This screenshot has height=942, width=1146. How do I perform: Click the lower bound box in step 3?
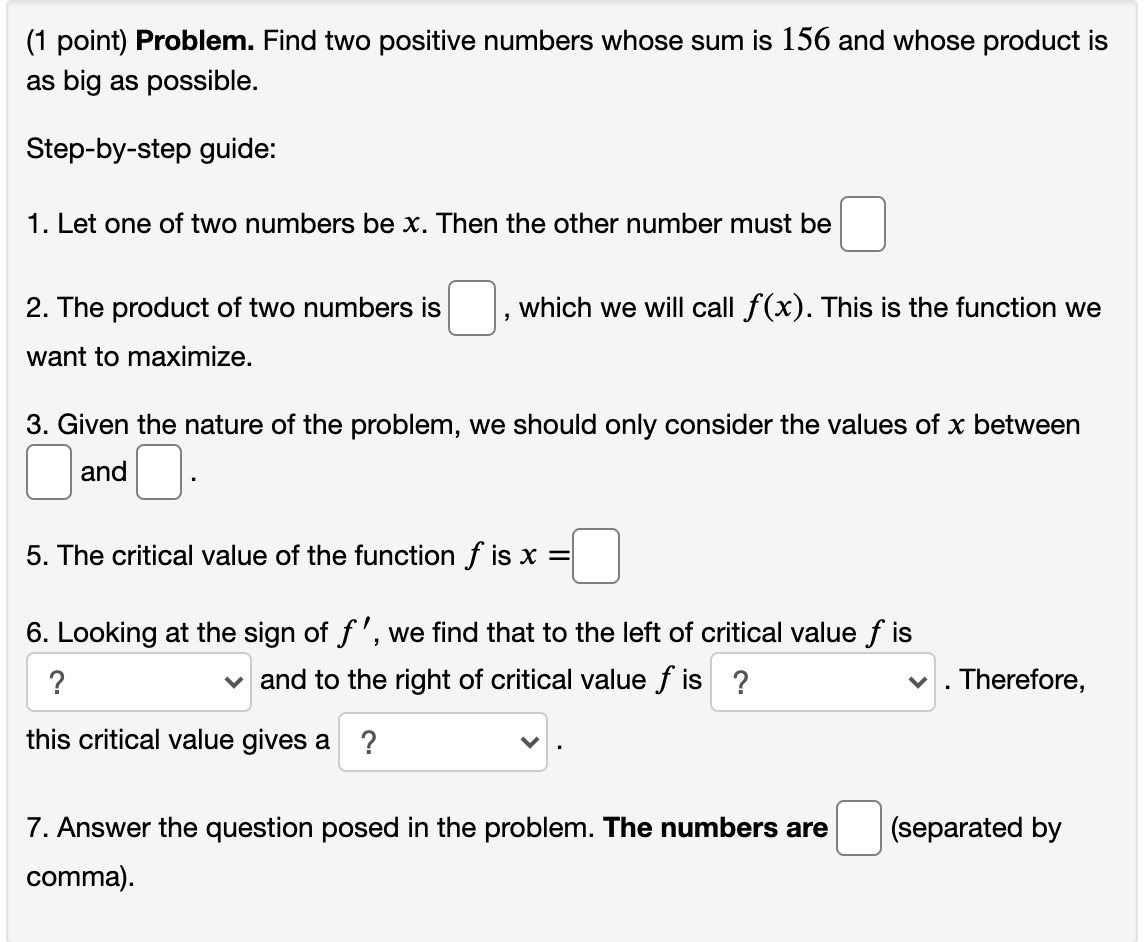[48, 471]
